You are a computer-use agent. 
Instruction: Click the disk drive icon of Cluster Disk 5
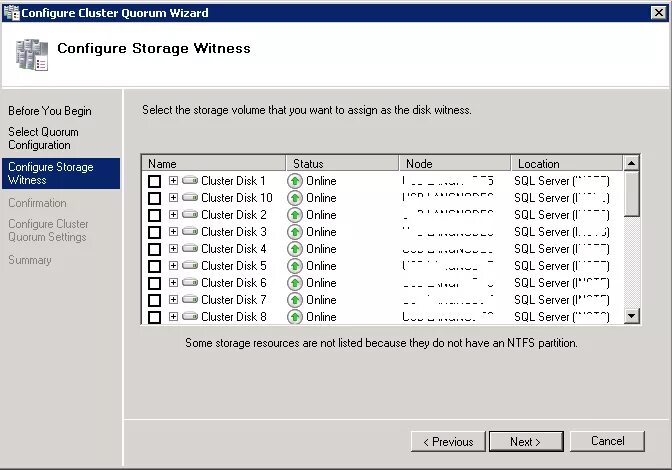tap(190, 265)
